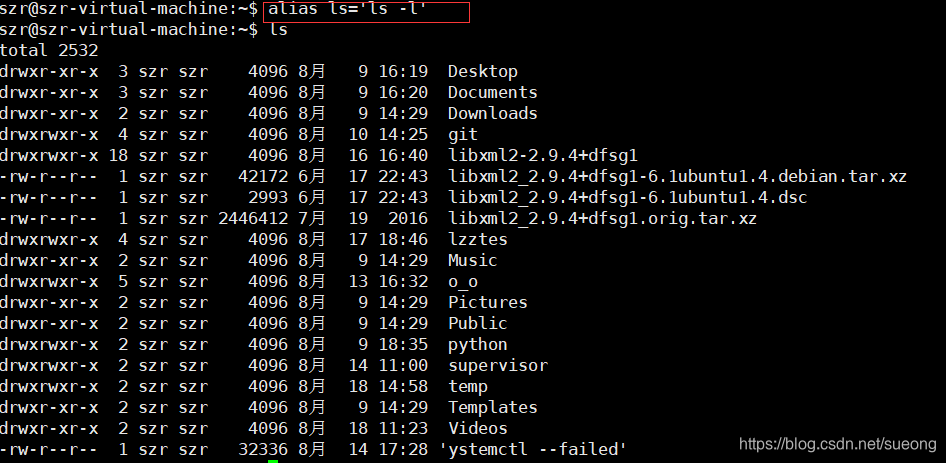The width and height of the screenshot is (946, 463).
Task: Click the time 16:40 in the libxml2-2.9.4+dfsg1 row
Action: pyautogui.click(x=403, y=156)
